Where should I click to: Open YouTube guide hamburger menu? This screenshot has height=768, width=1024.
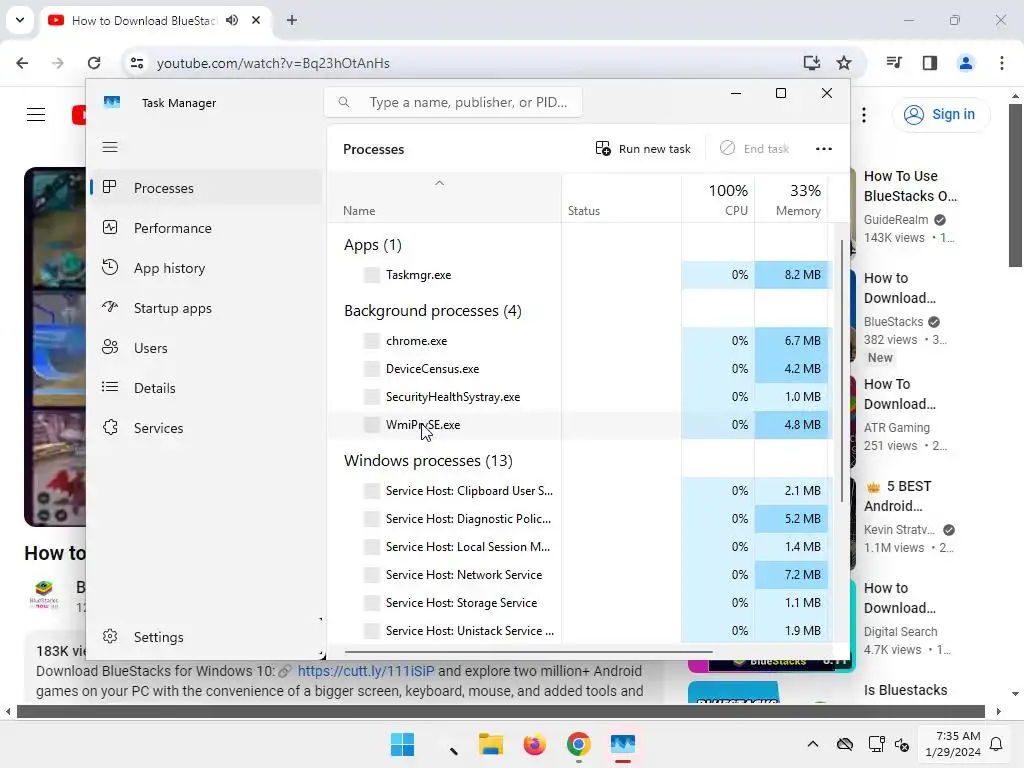[36, 114]
